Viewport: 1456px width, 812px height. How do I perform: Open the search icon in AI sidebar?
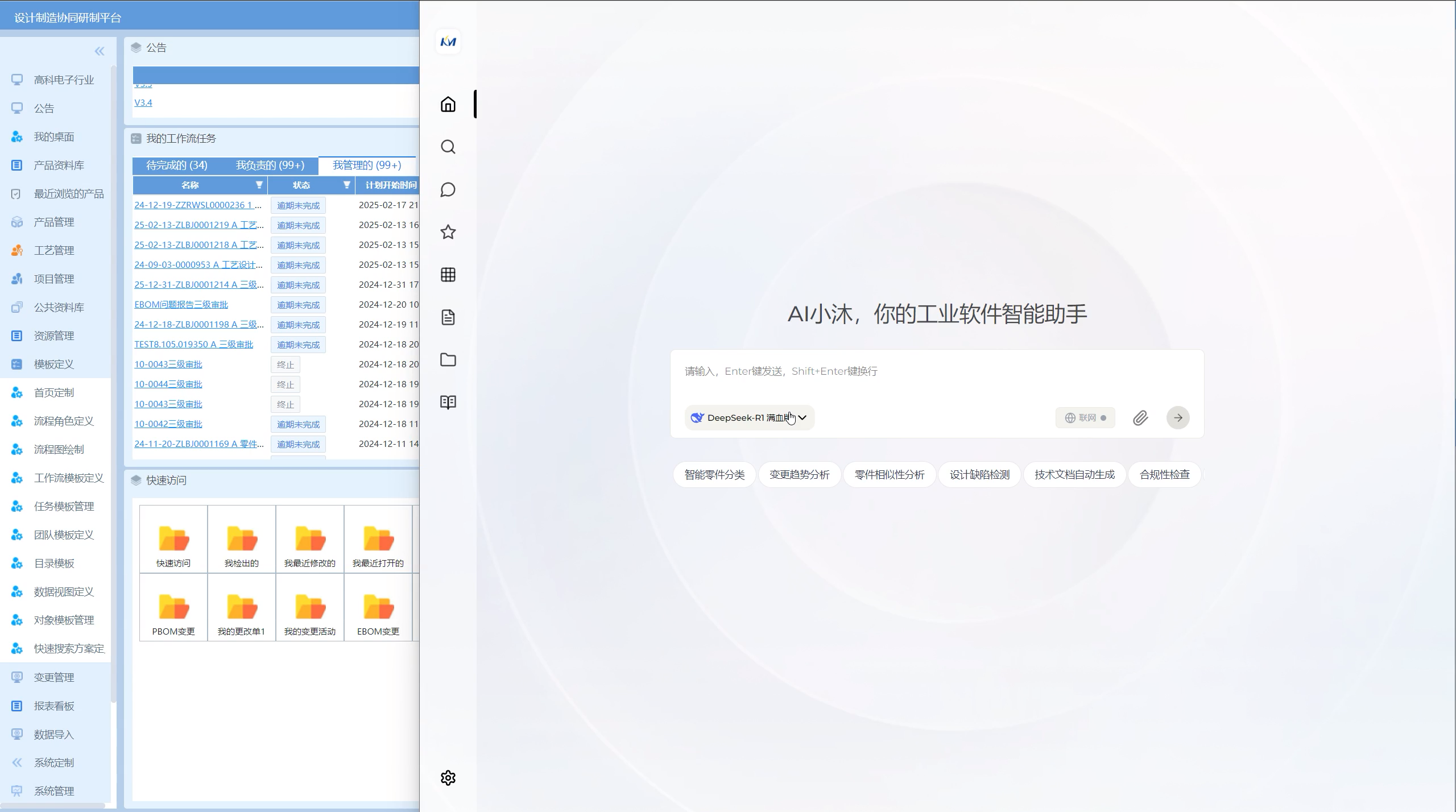tap(448, 147)
